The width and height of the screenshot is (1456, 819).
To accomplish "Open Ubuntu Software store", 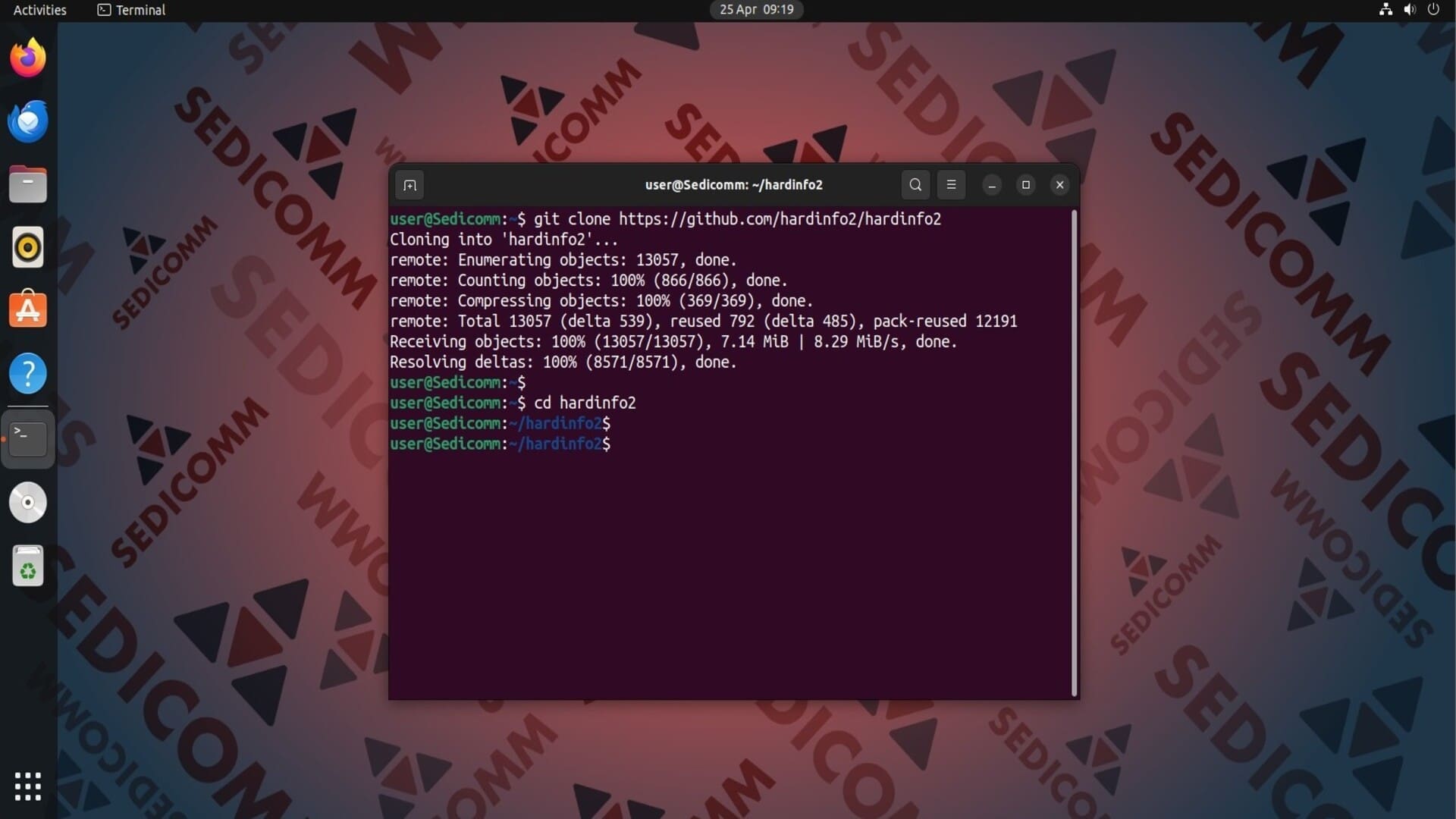I will pos(28,310).
